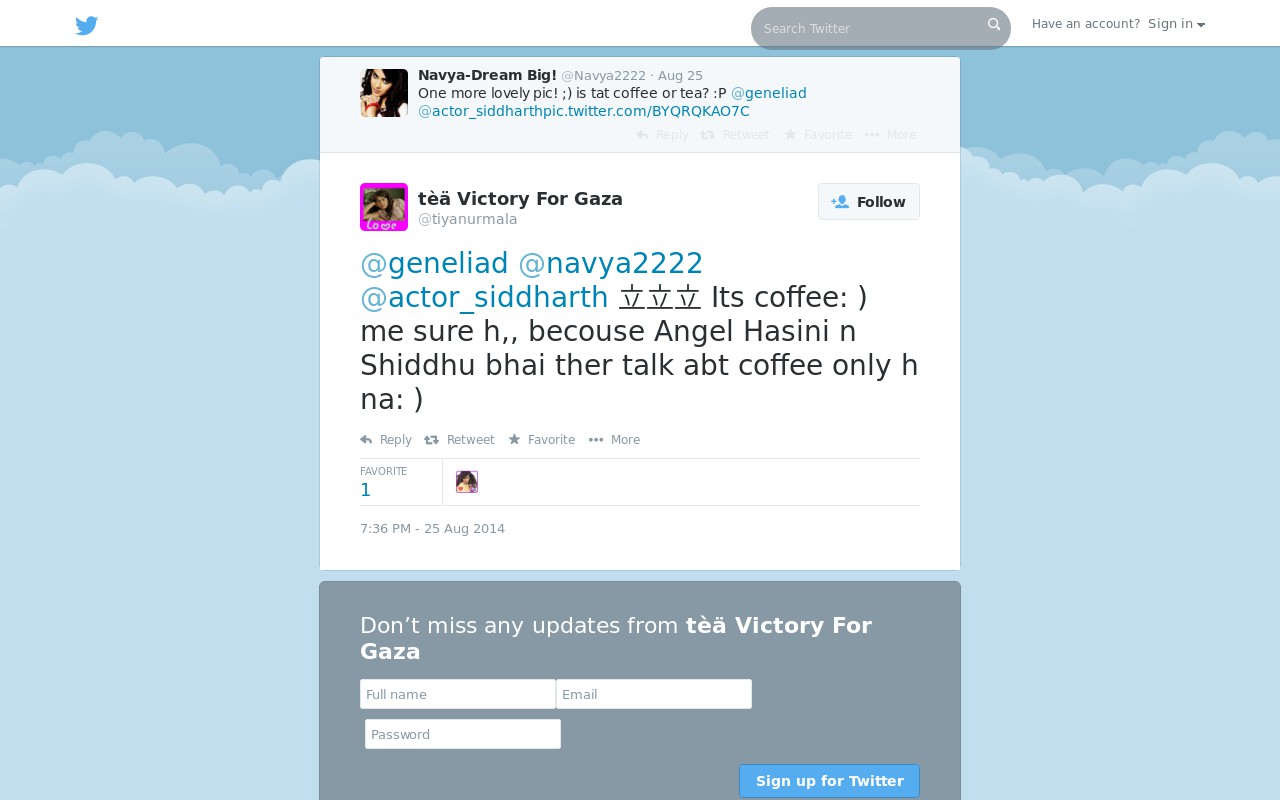Viewport: 1280px width, 800px height.
Task: Follow tèä Victory For Gaza
Action: pos(868,202)
